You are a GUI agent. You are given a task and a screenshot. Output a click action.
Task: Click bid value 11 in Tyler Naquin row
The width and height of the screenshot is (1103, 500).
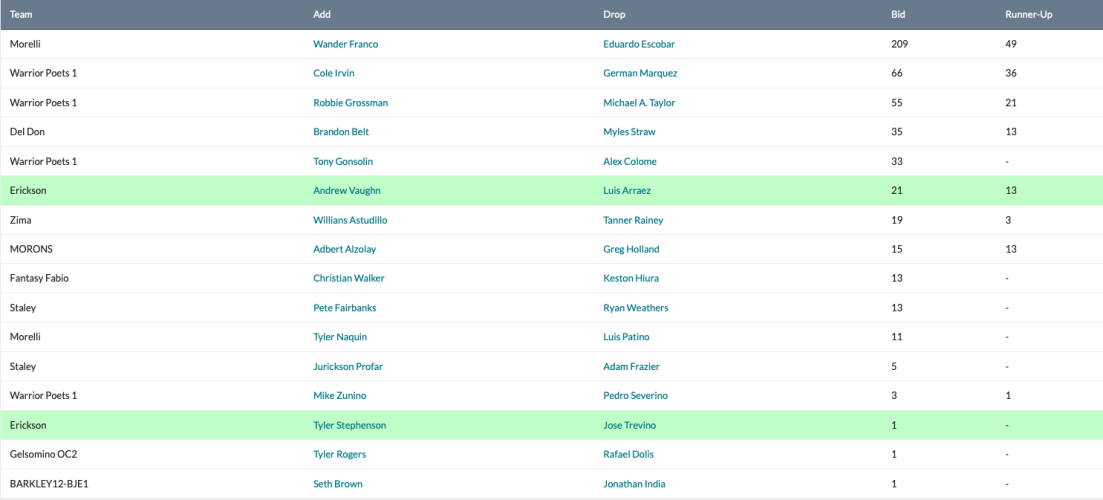(x=897, y=337)
